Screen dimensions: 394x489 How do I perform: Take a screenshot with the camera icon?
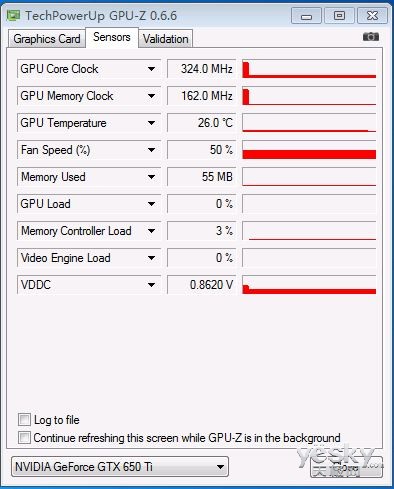[x=371, y=37]
